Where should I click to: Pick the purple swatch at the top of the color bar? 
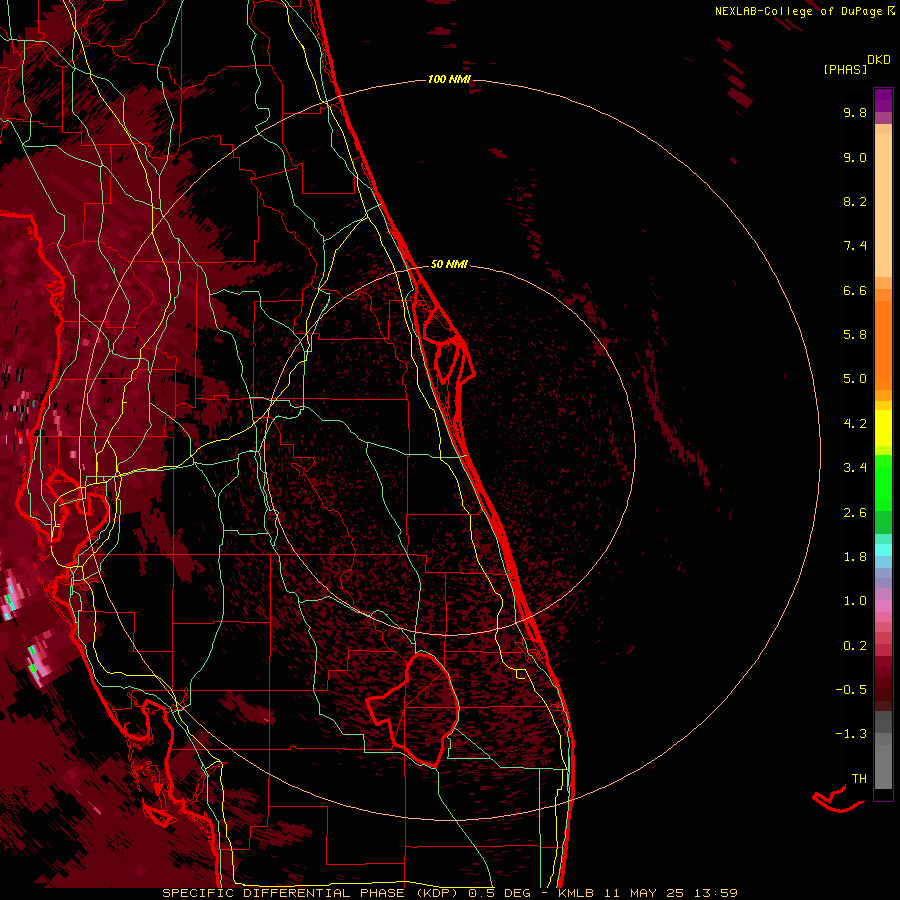(883, 100)
